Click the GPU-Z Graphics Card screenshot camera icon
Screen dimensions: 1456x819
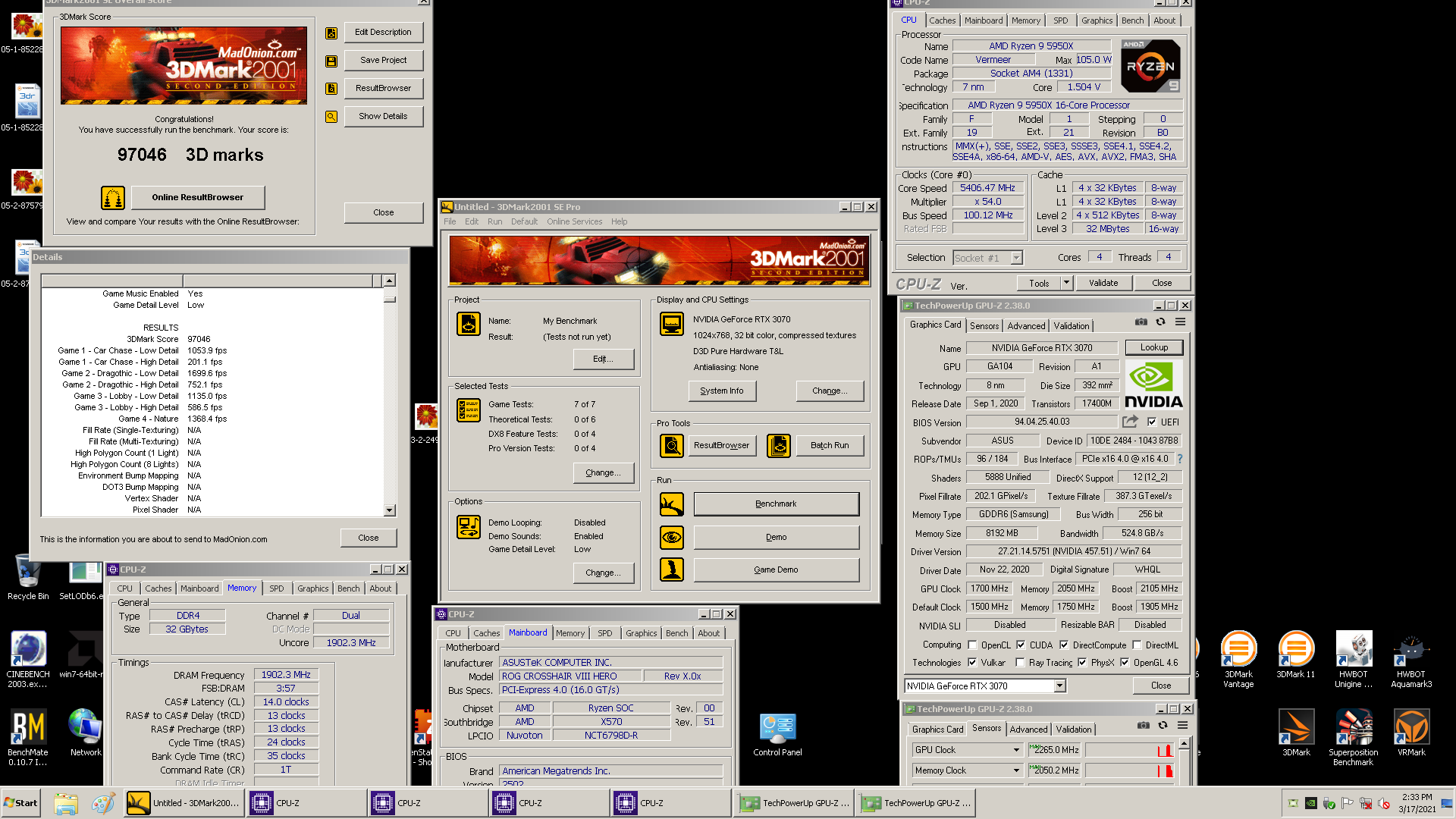pyautogui.click(x=1141, y=322)
